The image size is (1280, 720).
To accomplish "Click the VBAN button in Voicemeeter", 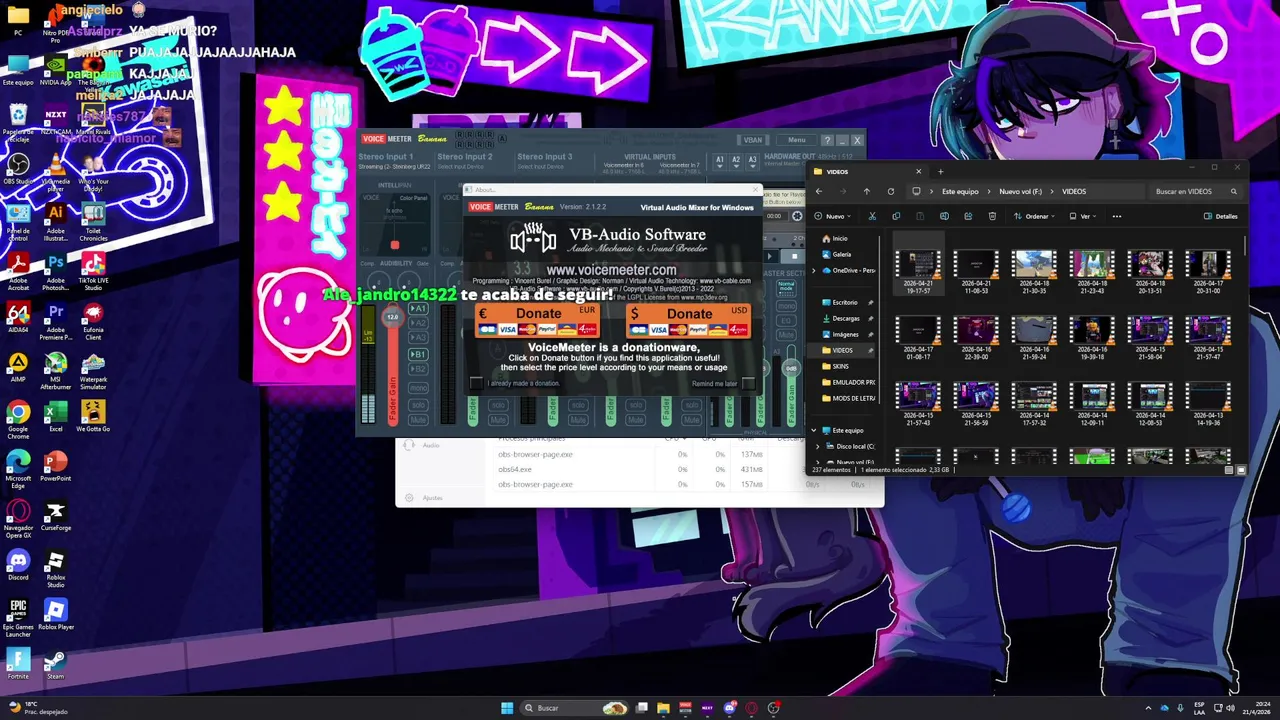I will coord(752,140).
